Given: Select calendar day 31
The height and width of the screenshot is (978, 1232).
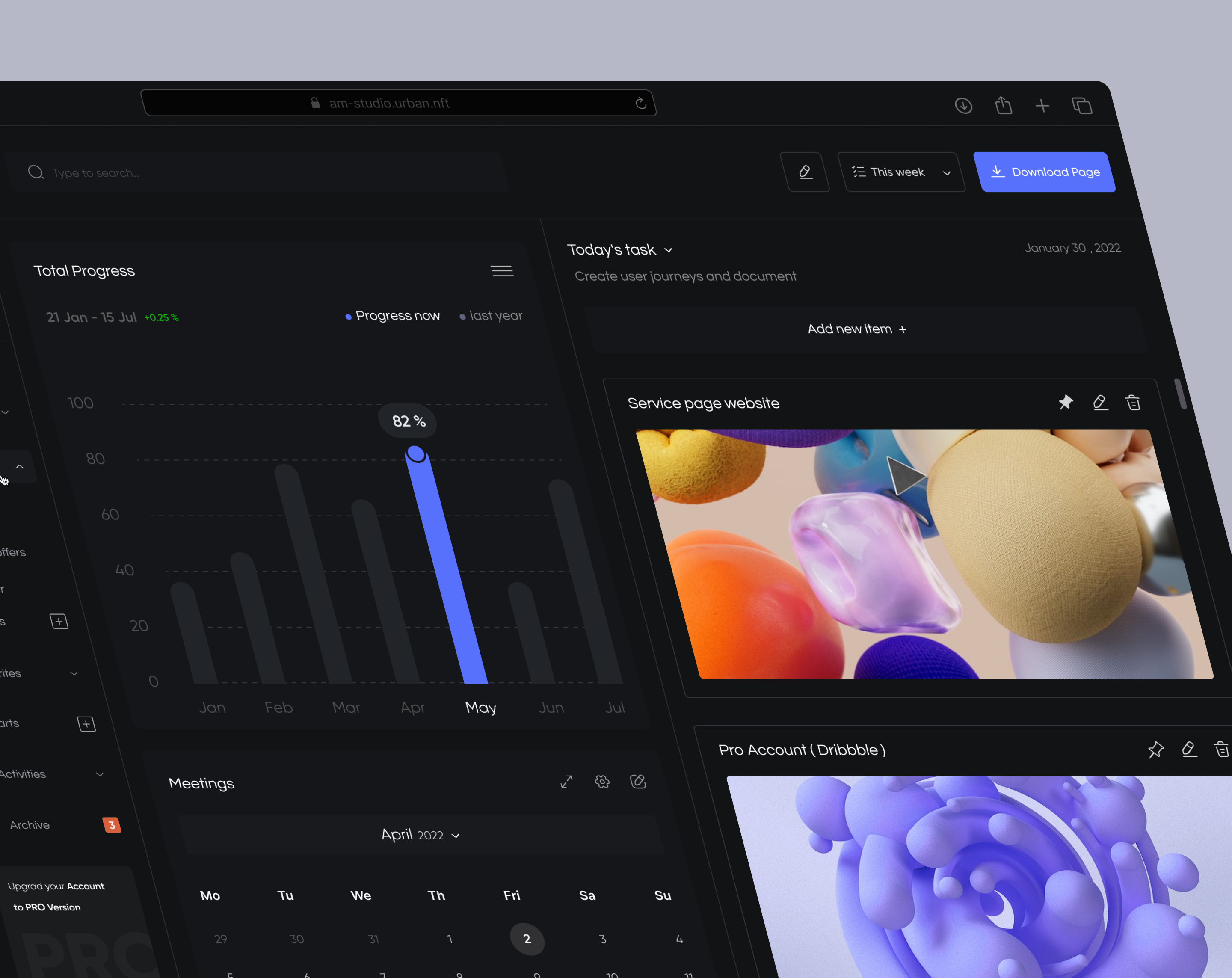Looking at the screenshot, I should 373,939.
